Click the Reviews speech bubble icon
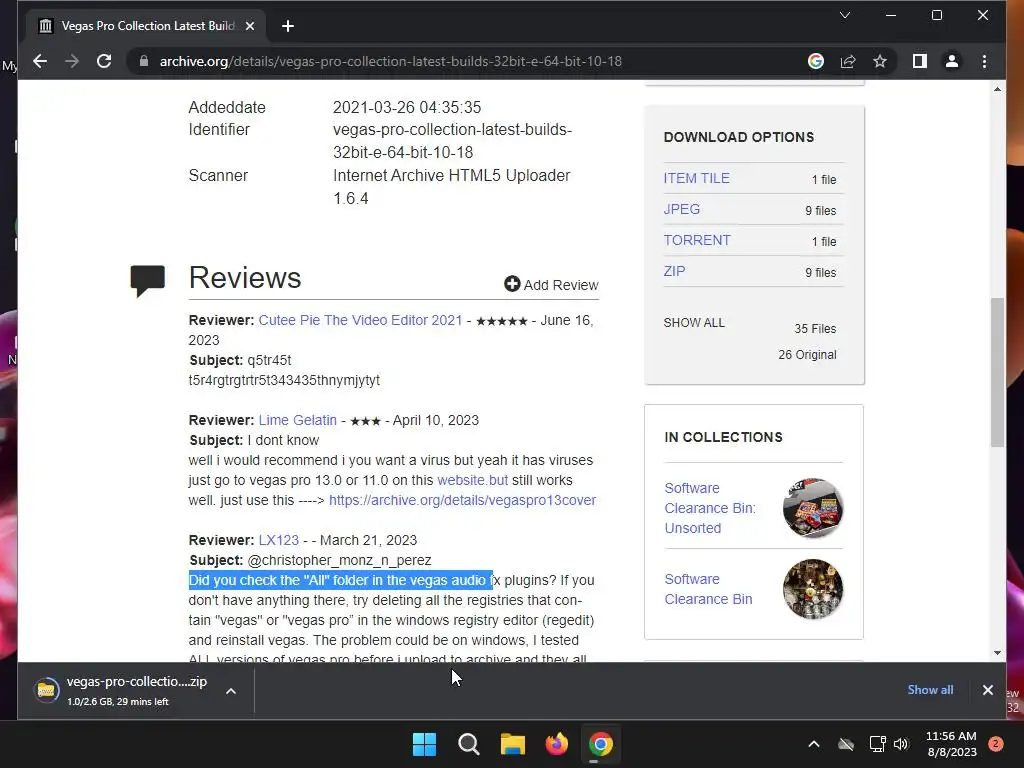 pos(148,281)
